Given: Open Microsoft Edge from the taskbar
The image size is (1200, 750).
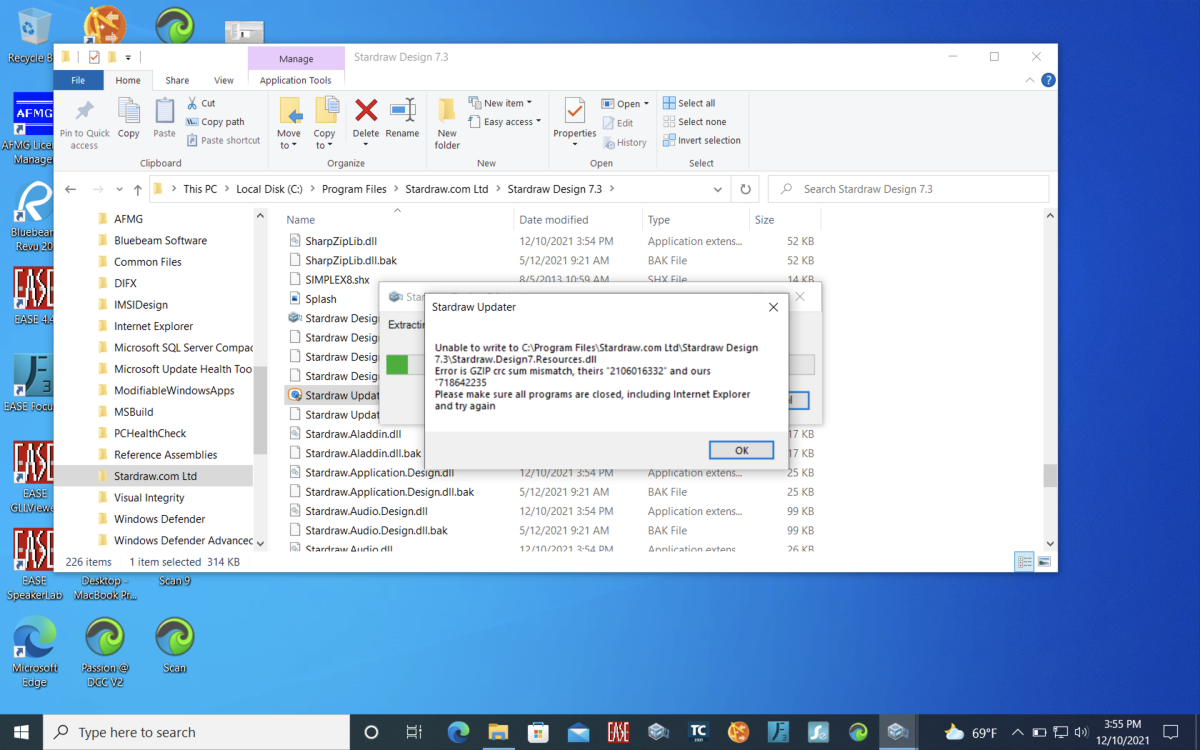Looking at the screenshot, I should click(459, 732).
